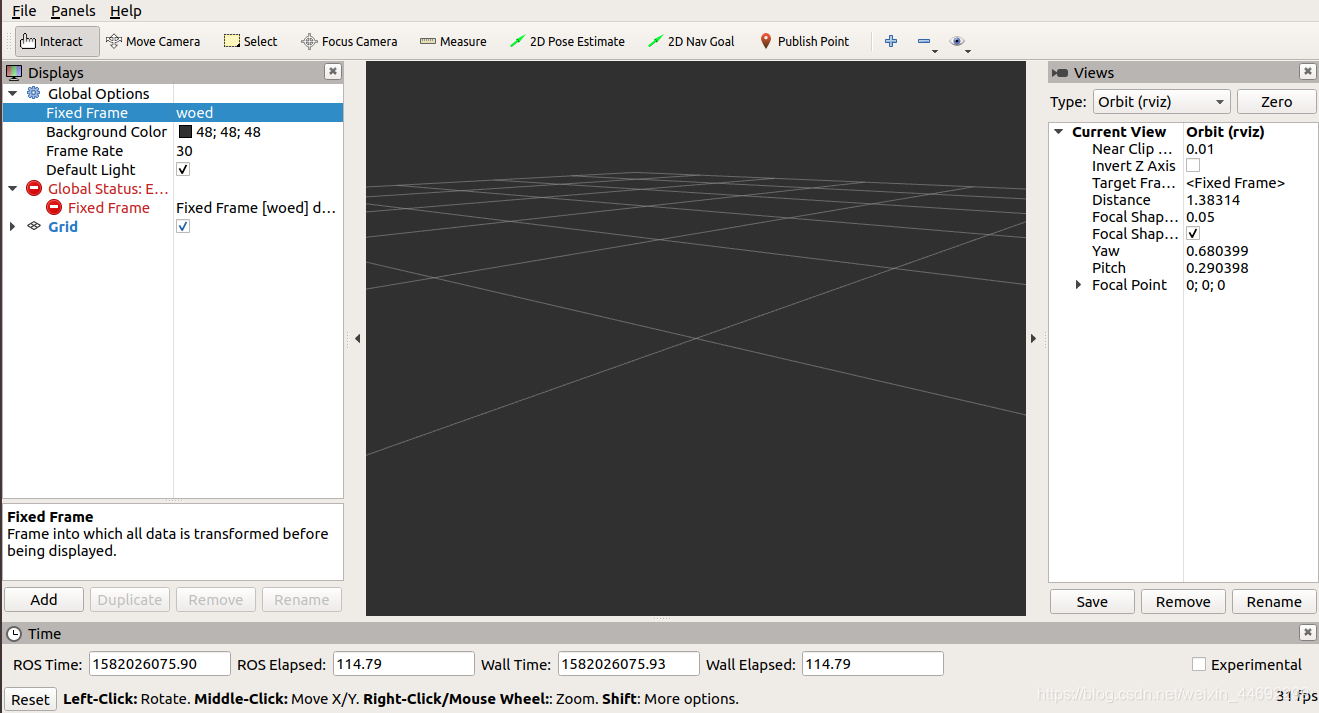Click the Fixed Frame red error icon
The image size is (1319, 713).
tap(54, 207)
